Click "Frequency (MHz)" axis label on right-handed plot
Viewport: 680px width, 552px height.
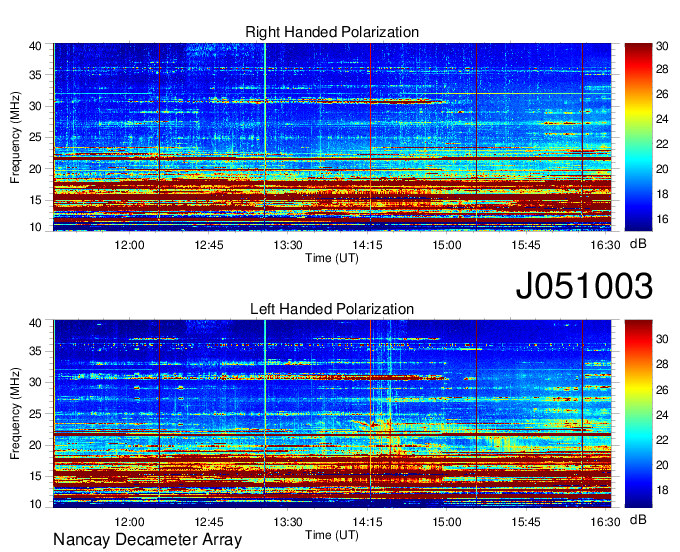click(x=15, y=137)
